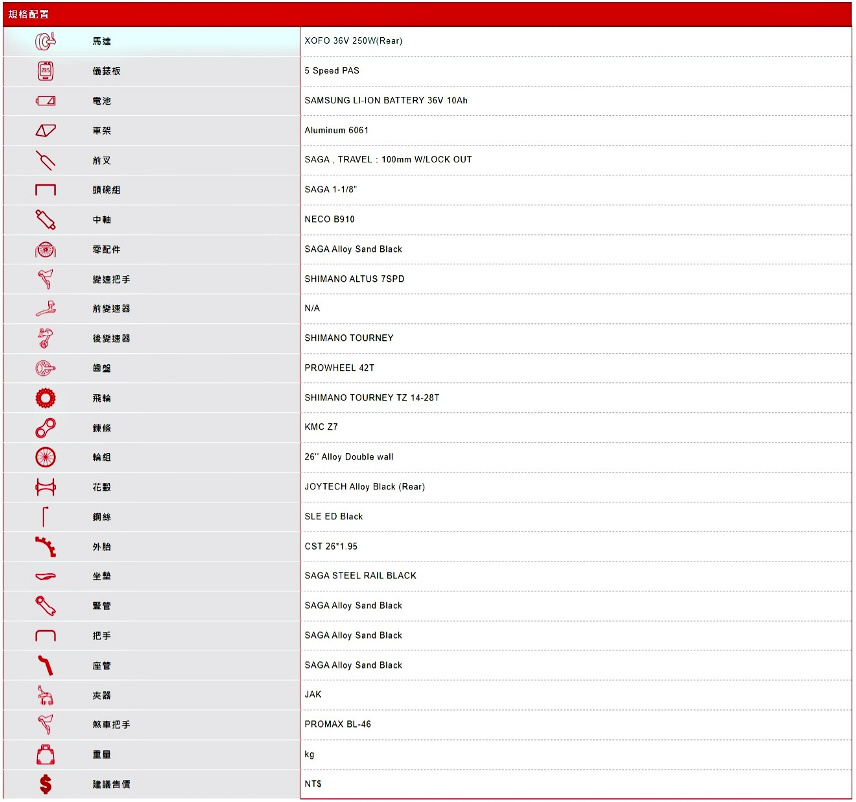856x802 pixels.
Task: Click the frame icon beside 車架
Action: [45, 130]
